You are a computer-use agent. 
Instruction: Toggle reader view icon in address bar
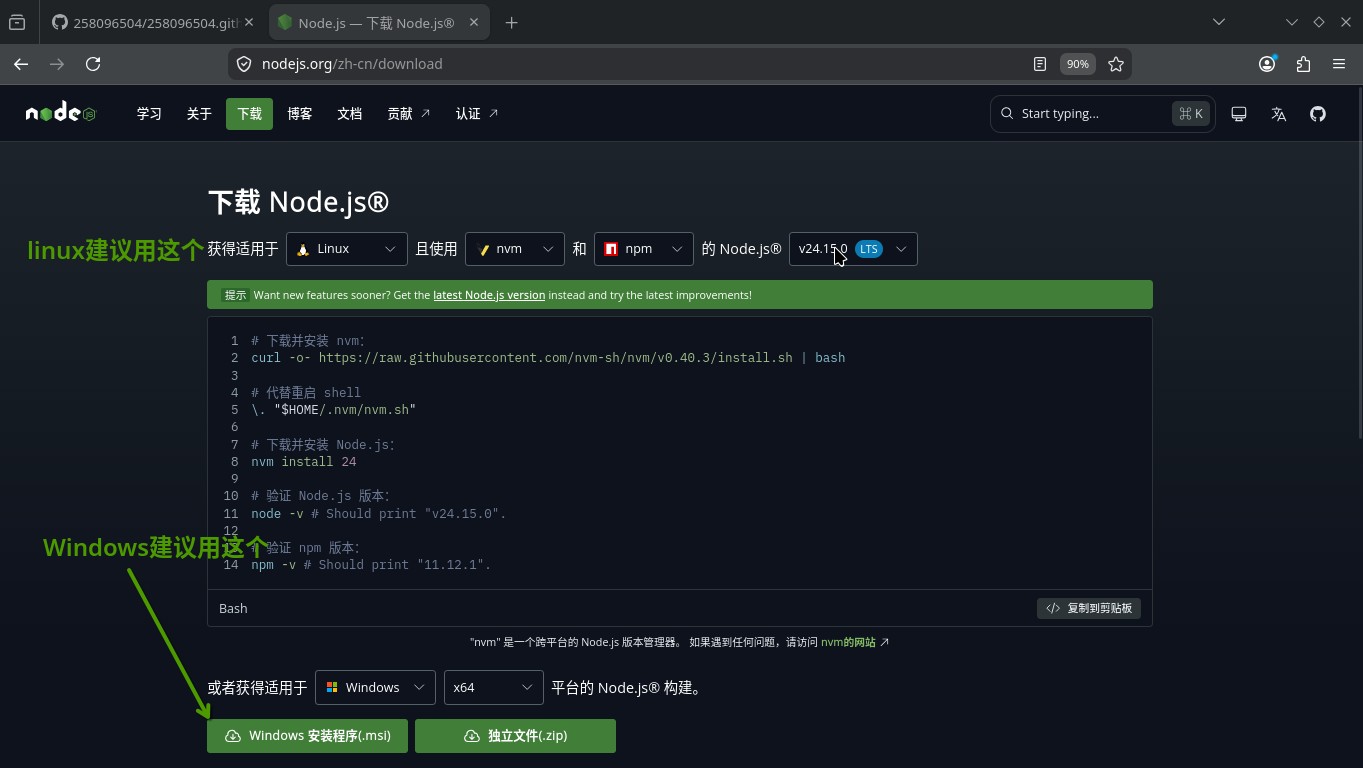(x=1040, y=64)
